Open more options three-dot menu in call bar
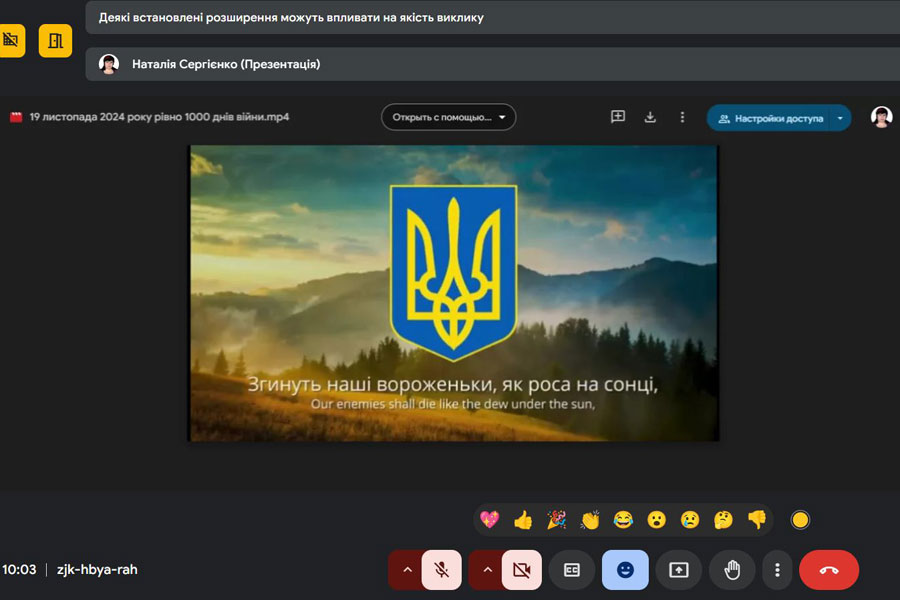This screenshot has width=900, height=600. 777,570
